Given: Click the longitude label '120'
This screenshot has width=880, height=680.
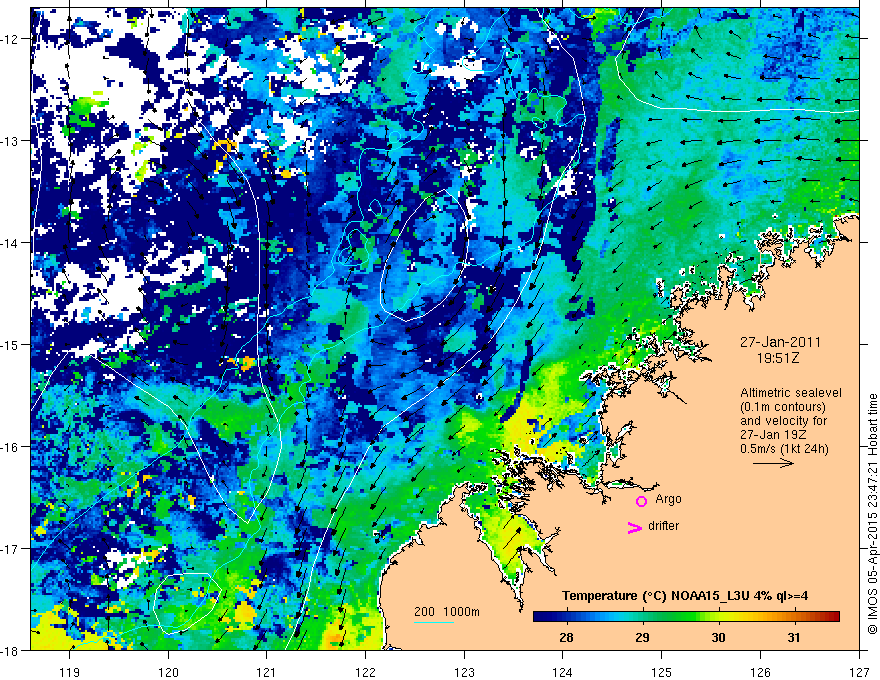Looking at the screenshot, I should 168,672.
